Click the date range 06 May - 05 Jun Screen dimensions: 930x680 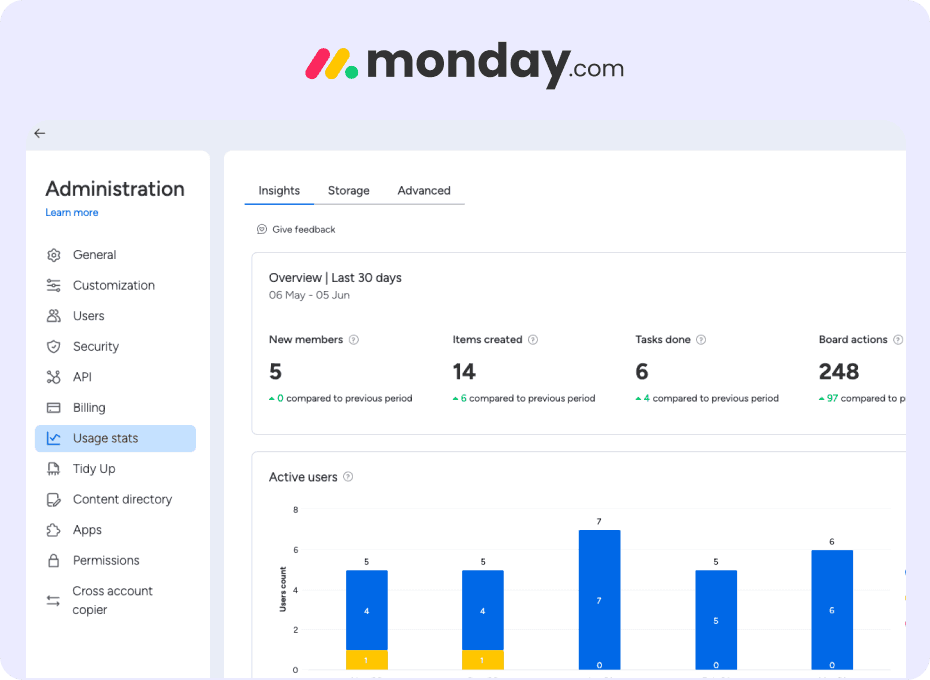pyautogui.click(x=309, y=295)
